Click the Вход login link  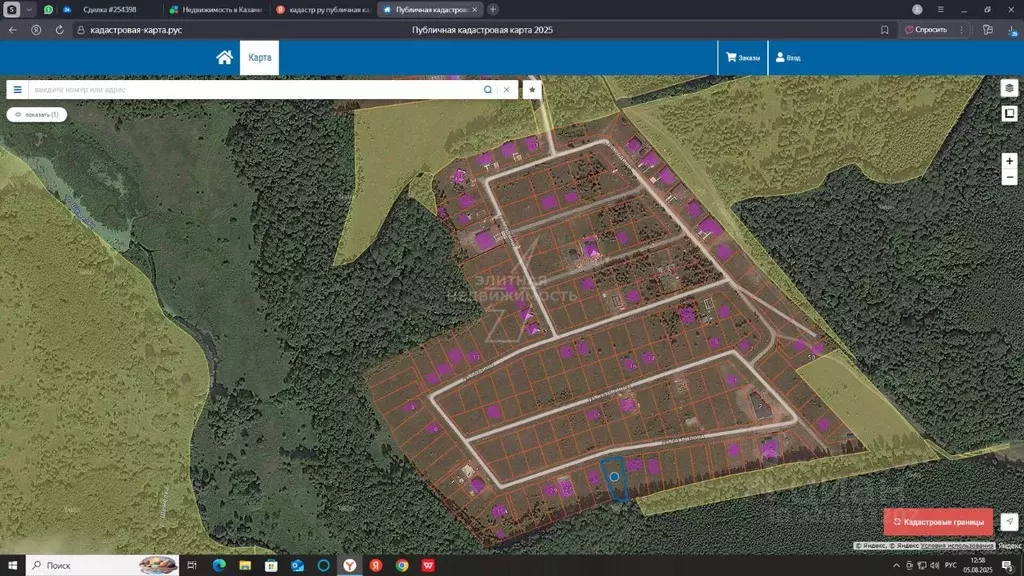click(788, 58)
